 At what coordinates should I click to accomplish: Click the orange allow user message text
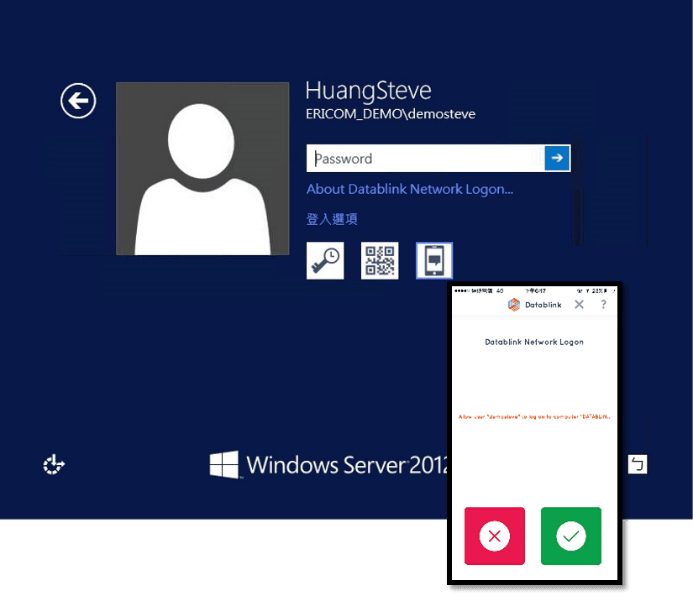[x=534, y=417]
